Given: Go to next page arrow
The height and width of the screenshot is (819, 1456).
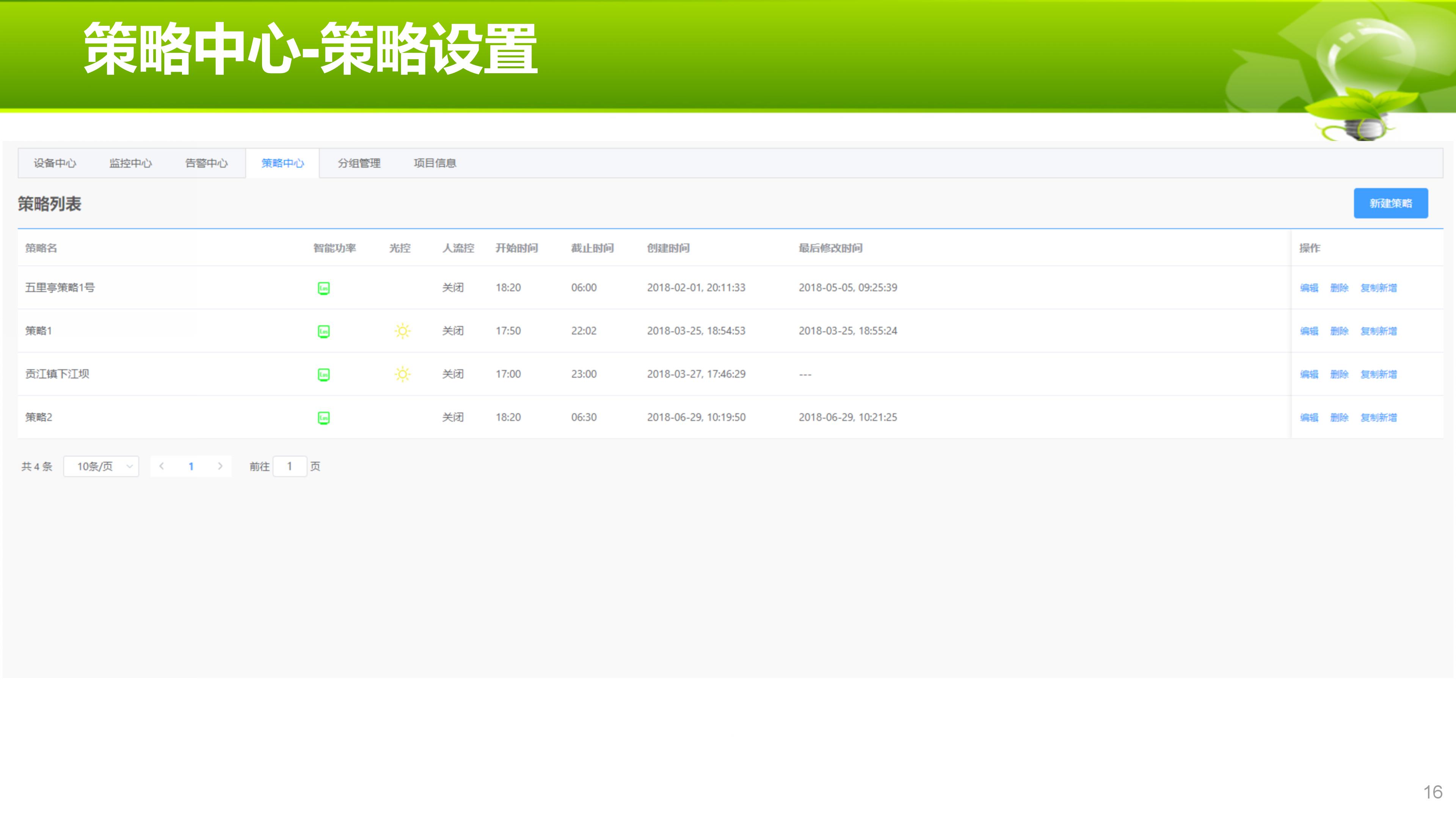Looking at the screenshot, I should click(220, 466).
